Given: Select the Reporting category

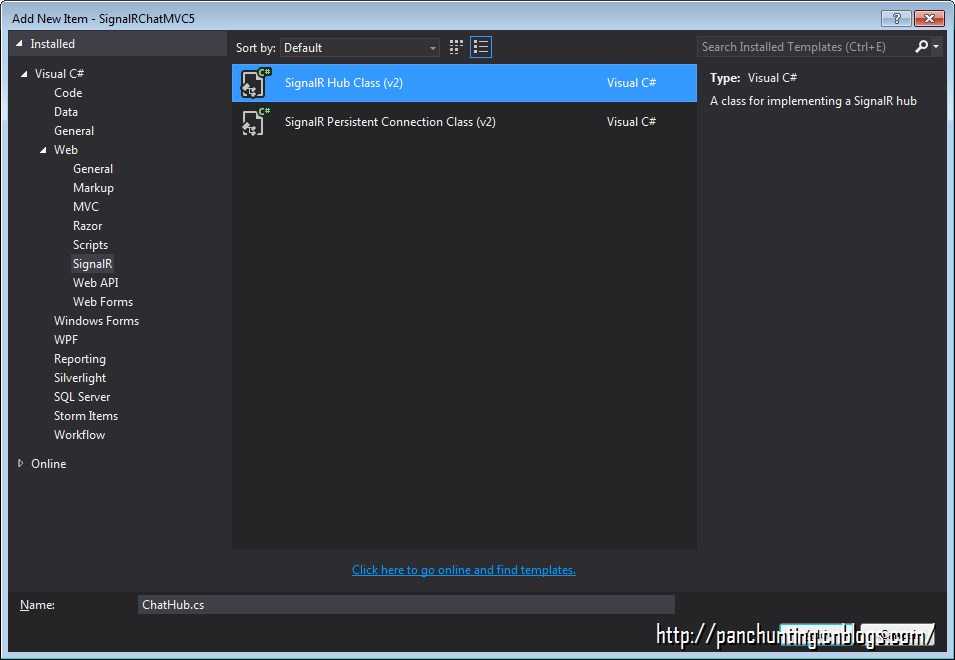Looking at the screenshot, I should [x=80, y=359].
